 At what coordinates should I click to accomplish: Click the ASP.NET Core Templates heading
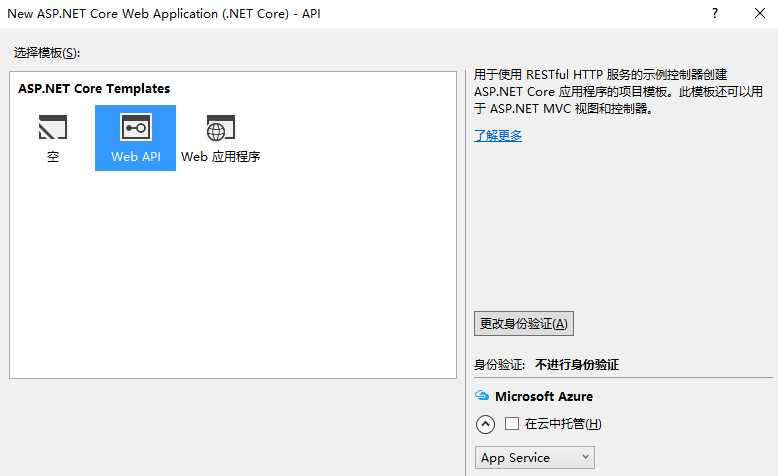point(94,88)
